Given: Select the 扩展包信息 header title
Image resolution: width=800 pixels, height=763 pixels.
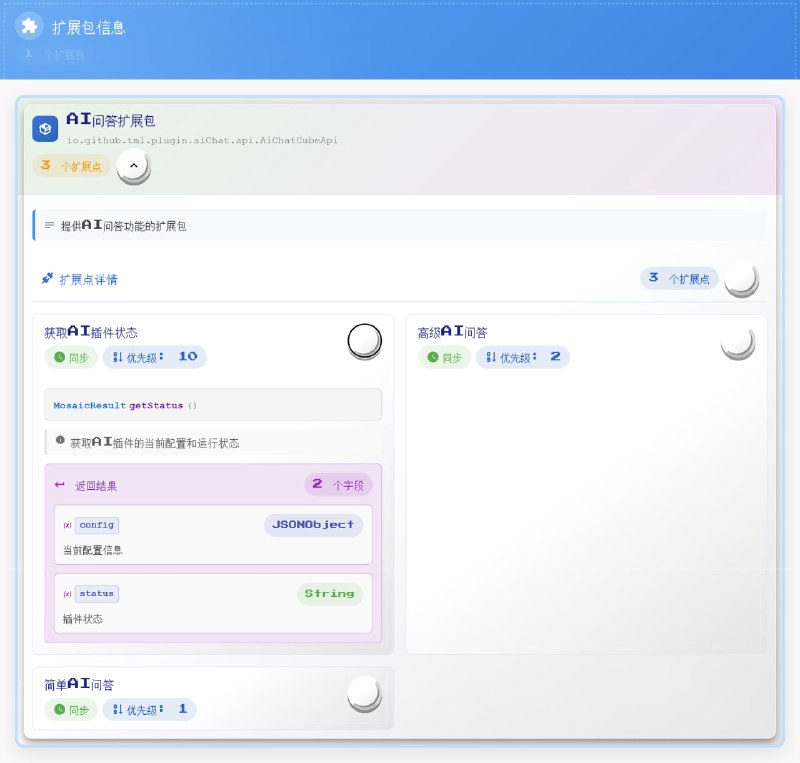Looking at the screenshot, I should click(91, 28).
